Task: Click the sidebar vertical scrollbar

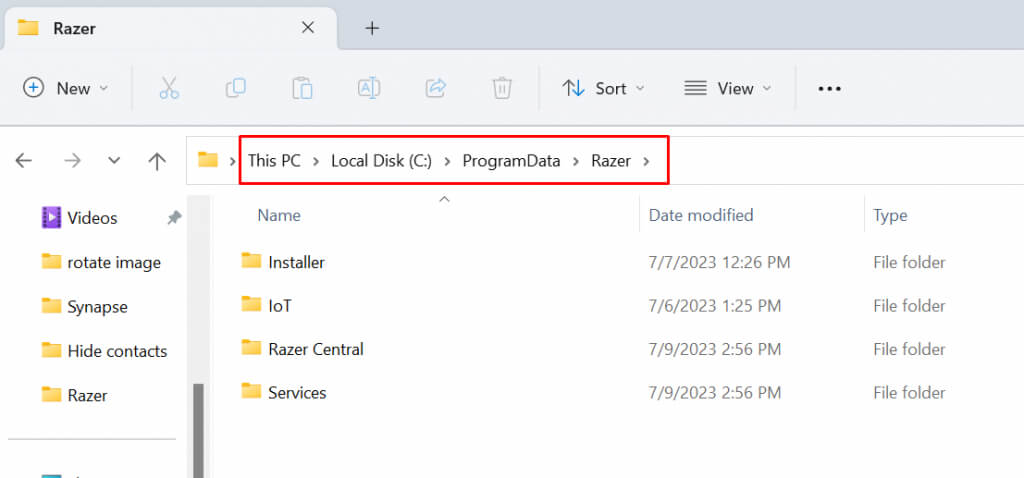Action: point(198,430)
